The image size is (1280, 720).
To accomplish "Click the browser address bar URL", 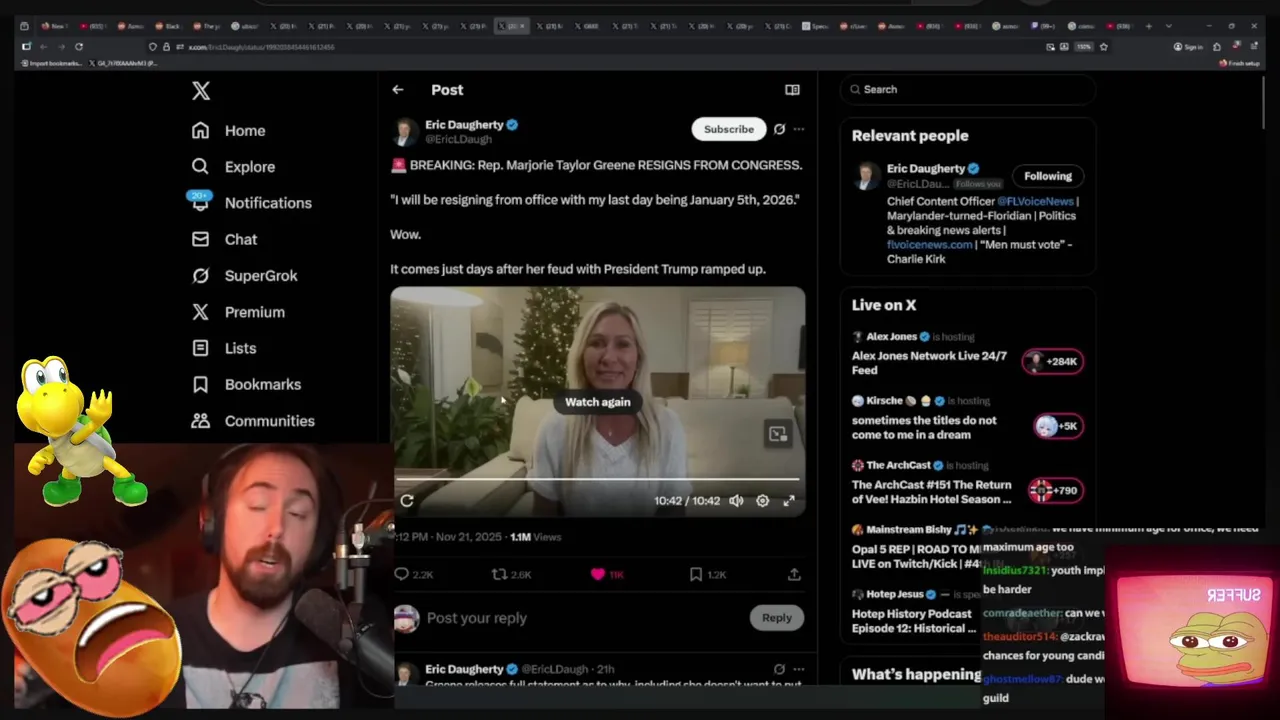I will 261,47.
